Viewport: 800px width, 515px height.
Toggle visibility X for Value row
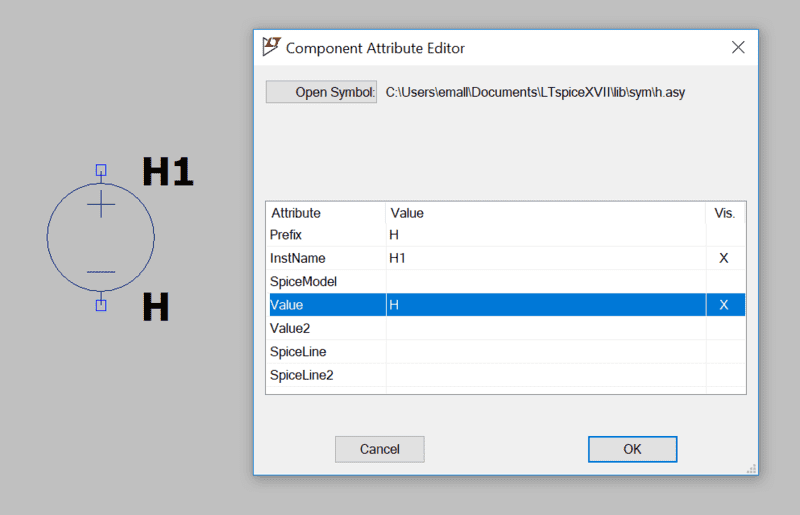click(x=724, y=305)
